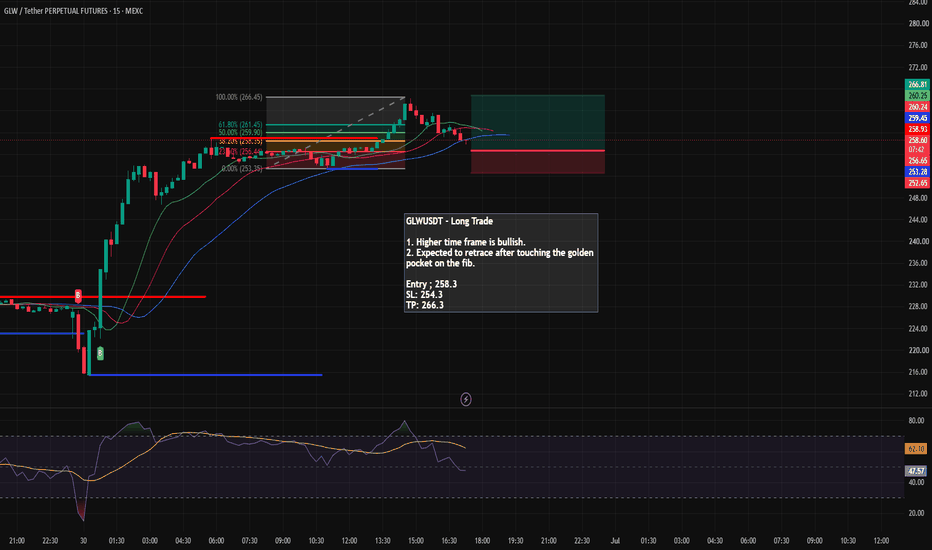This screenshot has height=550, width=932.
Task: Click 'SL: 254.3' in note
Action: pos(424,295)
